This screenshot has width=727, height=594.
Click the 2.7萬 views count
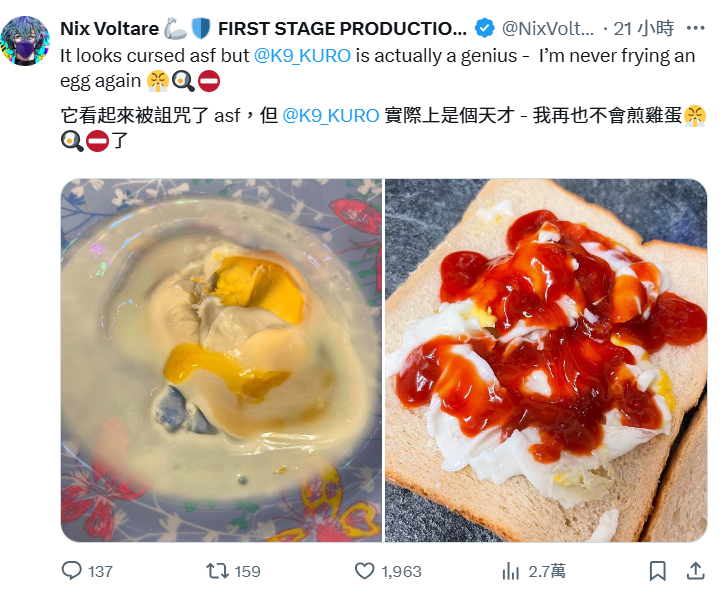click(547, 571)
